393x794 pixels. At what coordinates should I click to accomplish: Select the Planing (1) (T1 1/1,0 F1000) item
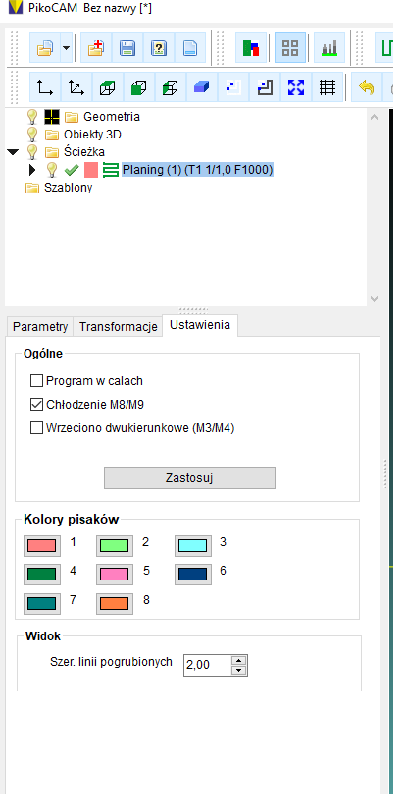pos(198,170)
